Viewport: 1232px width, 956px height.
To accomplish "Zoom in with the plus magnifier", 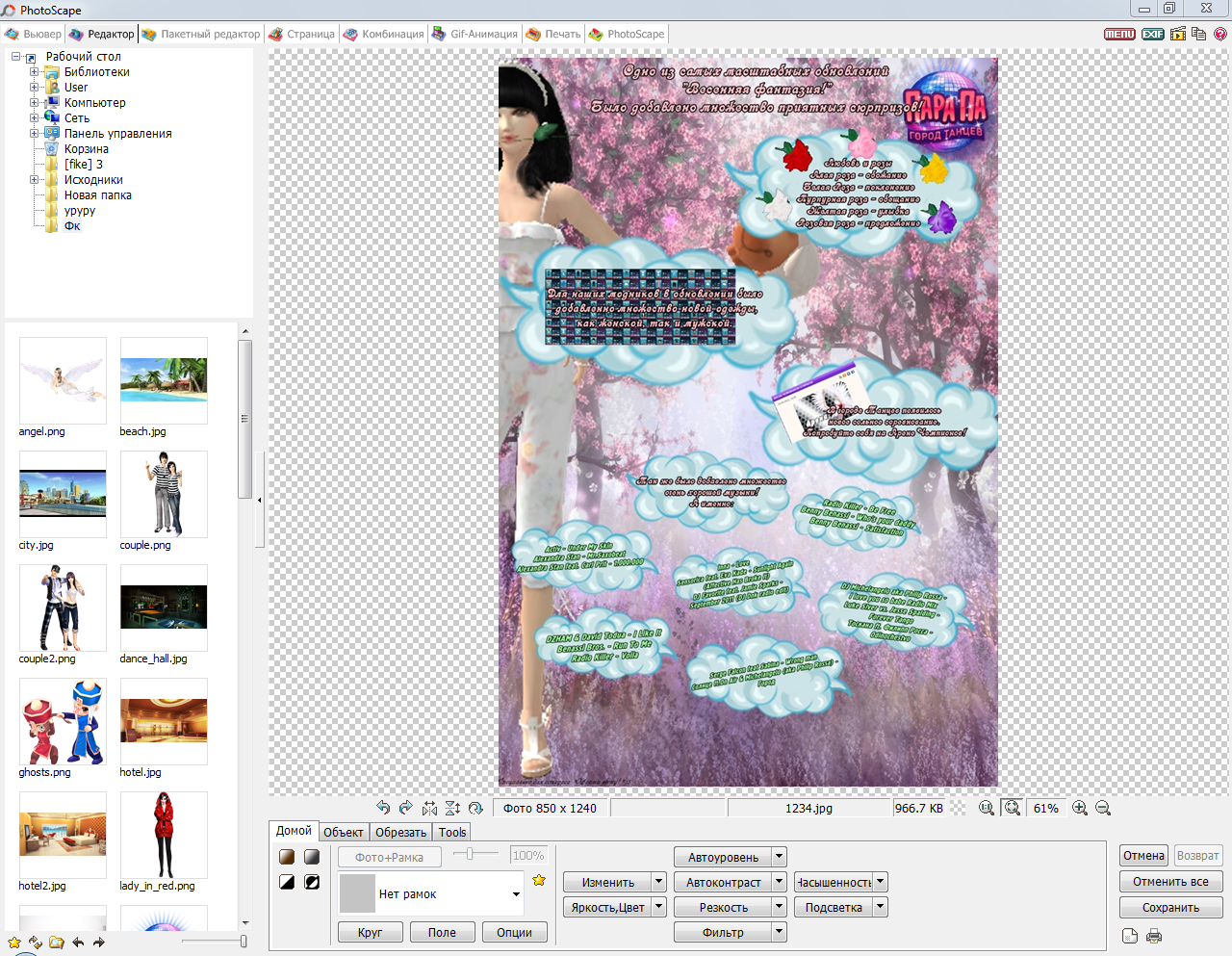I will tap(1080, 808).
